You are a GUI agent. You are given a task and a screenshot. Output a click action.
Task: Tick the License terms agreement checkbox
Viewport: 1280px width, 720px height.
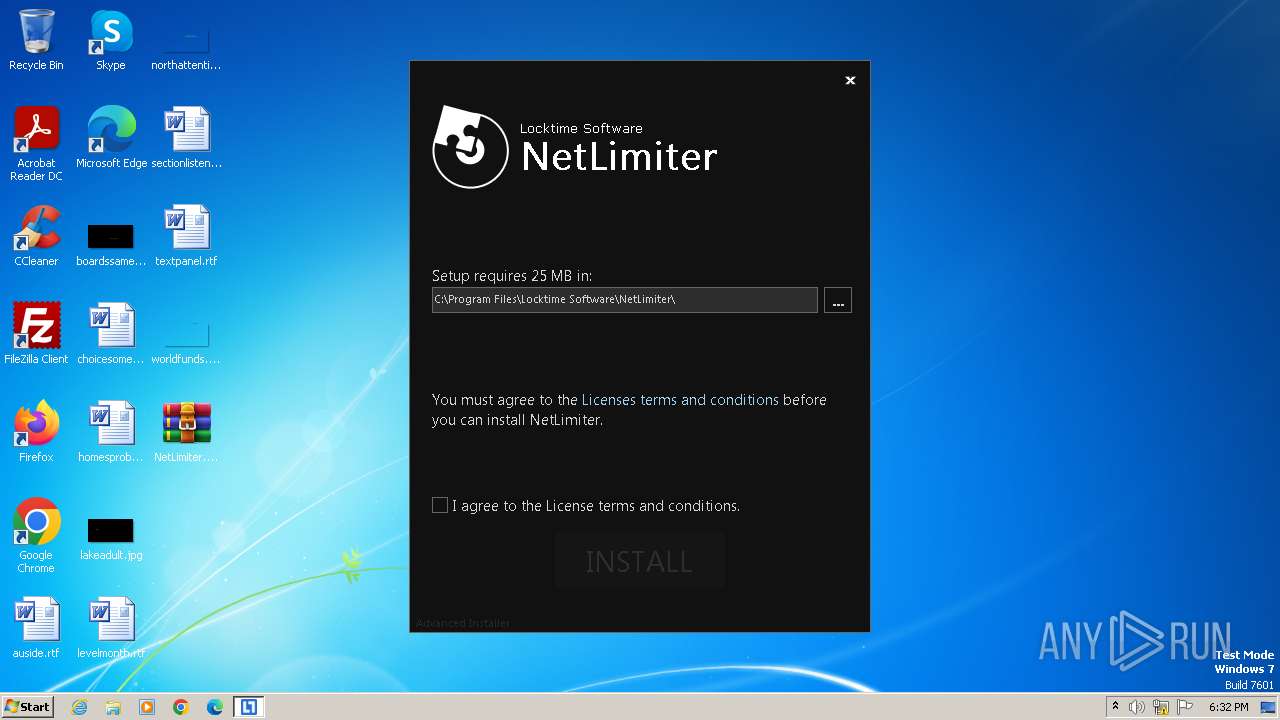click(440, 505)
